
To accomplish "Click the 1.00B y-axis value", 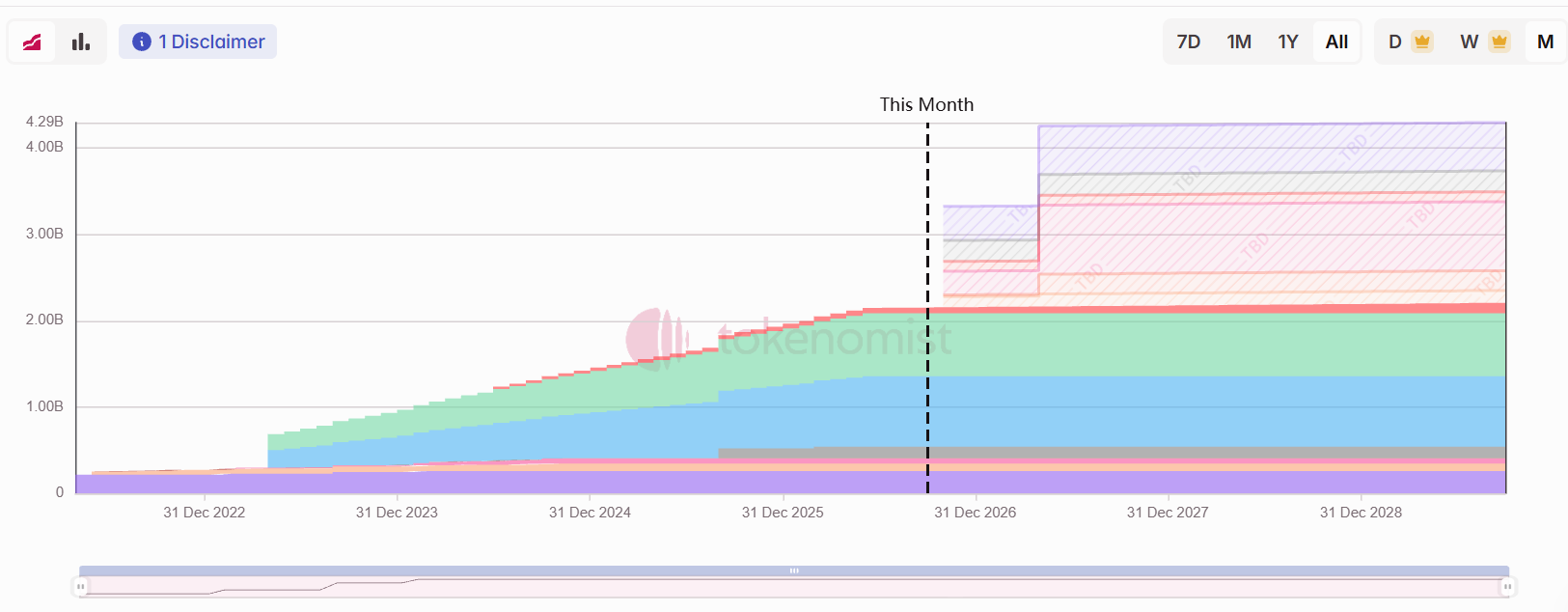I will click(44, 406).
